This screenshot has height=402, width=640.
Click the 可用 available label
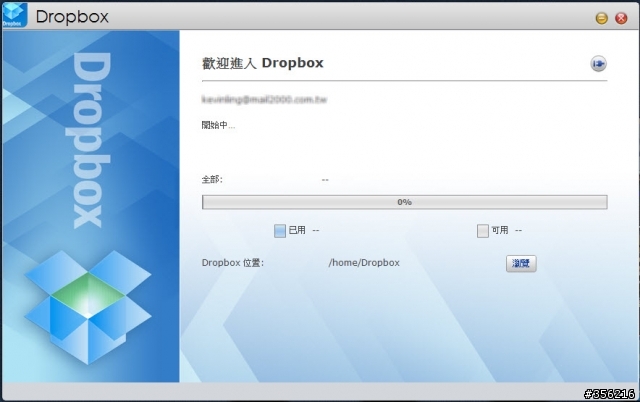[500, 231]
